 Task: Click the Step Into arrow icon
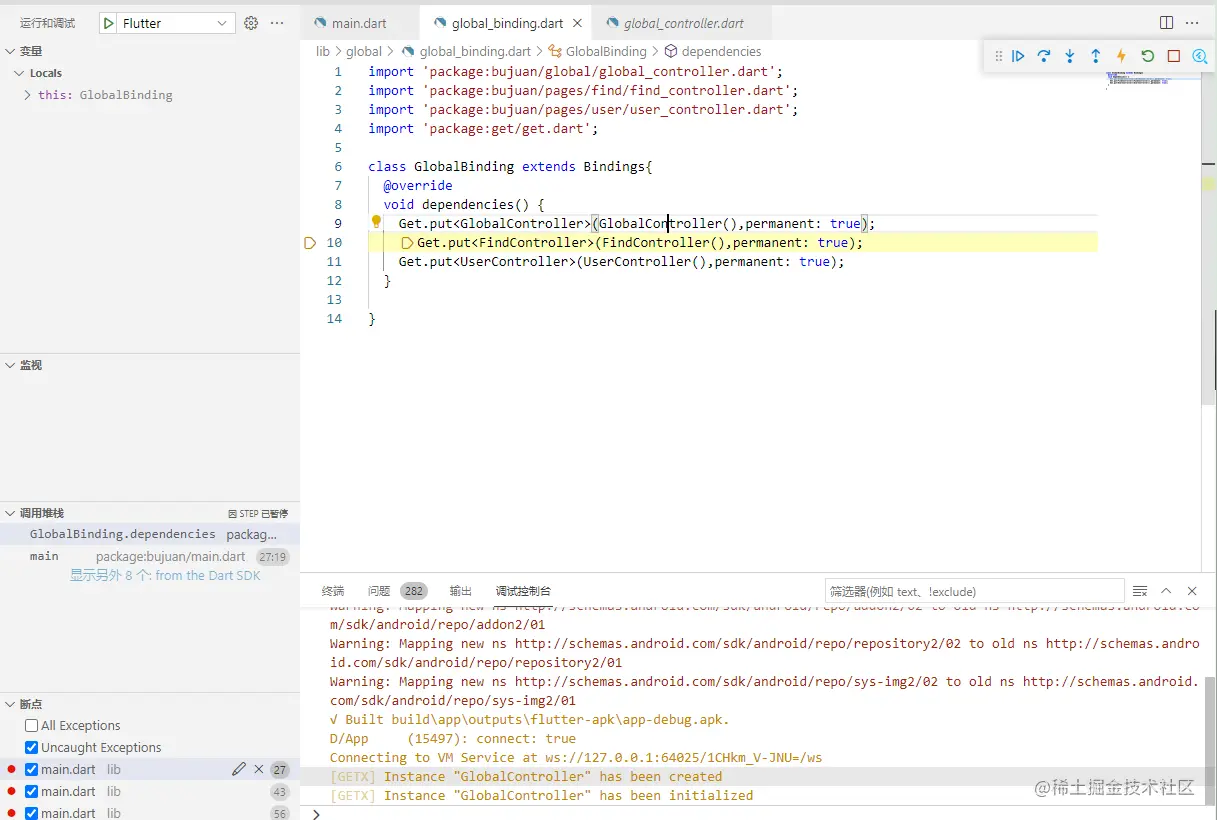click(x=1070, y=57)
